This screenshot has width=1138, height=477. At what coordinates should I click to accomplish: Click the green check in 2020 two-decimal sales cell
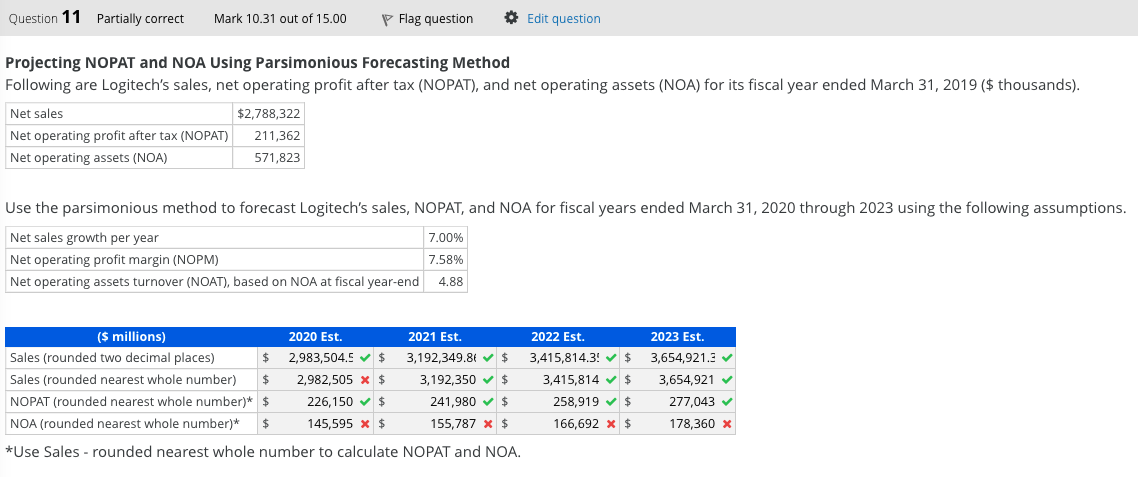(x=365, y=358)
